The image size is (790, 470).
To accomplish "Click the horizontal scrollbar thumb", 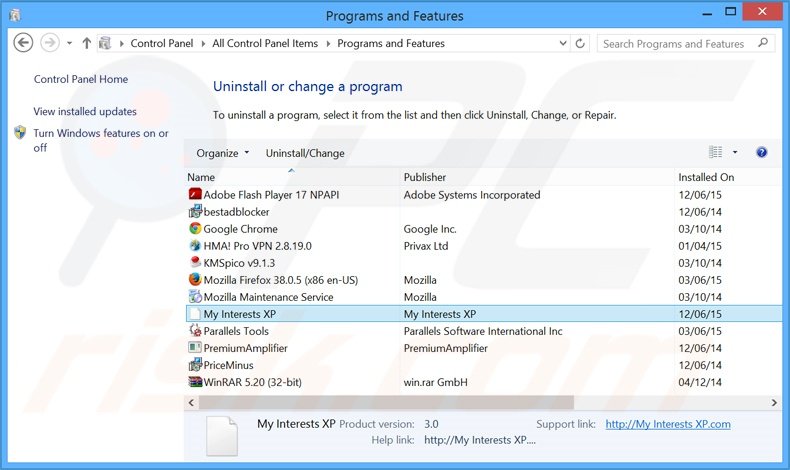I will pyautogui.click(x=386, y=402).
